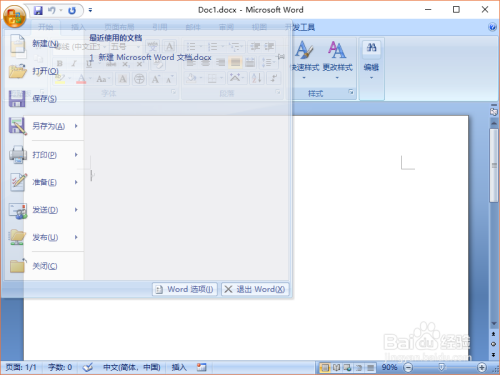Open the 开发工具 ribbon tab
Viewport: 500px width, 375px height.
point(300,27)
